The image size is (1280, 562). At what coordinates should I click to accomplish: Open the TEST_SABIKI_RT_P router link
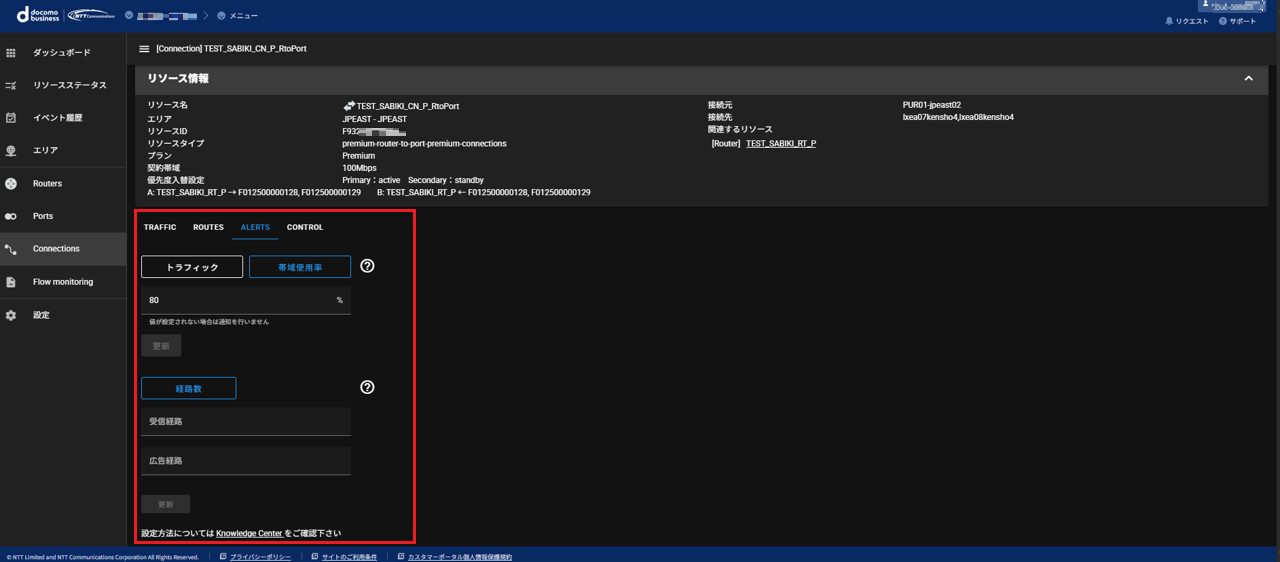pos(780,144)
